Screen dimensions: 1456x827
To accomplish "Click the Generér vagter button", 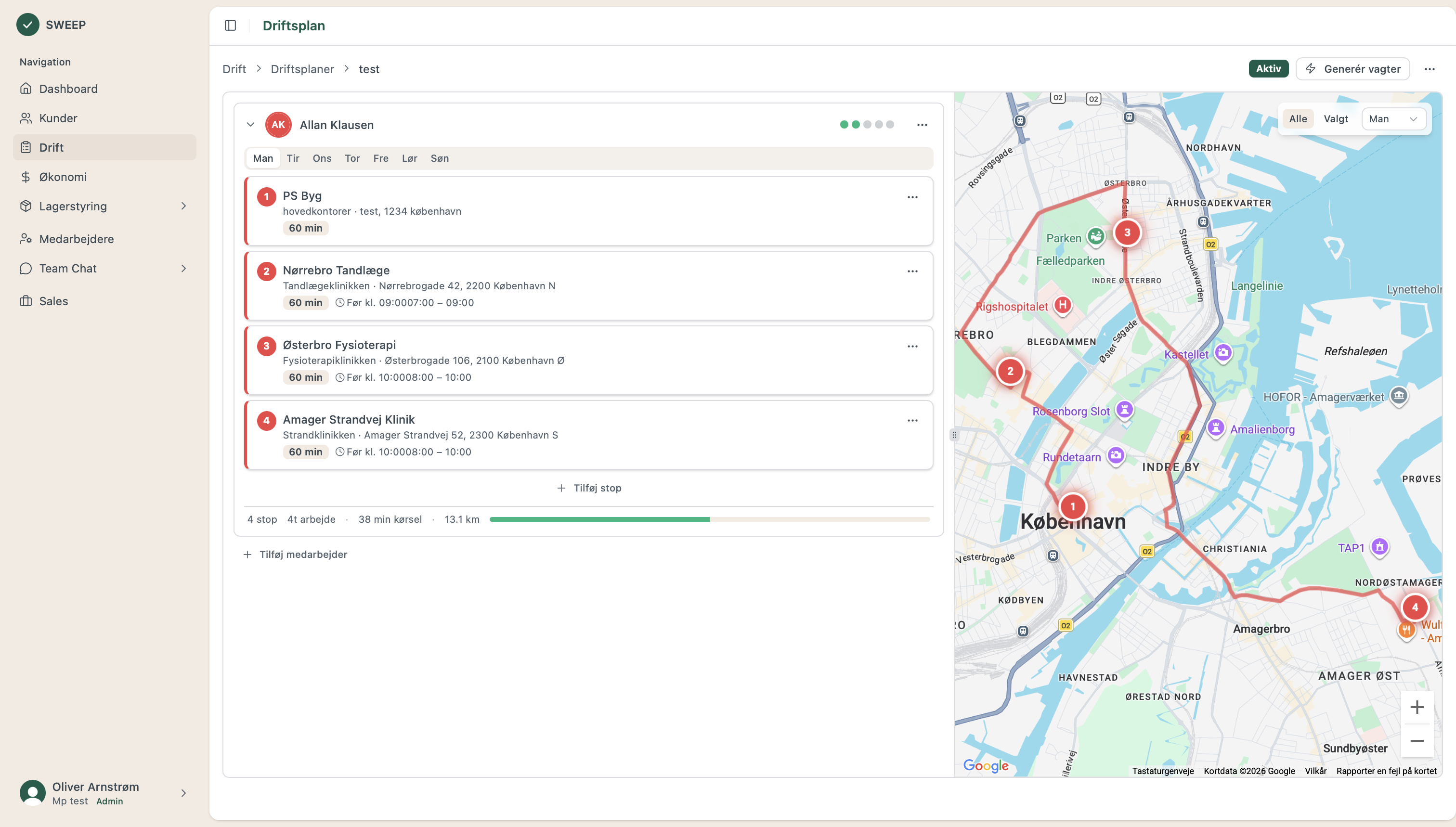I will 1352,69.
